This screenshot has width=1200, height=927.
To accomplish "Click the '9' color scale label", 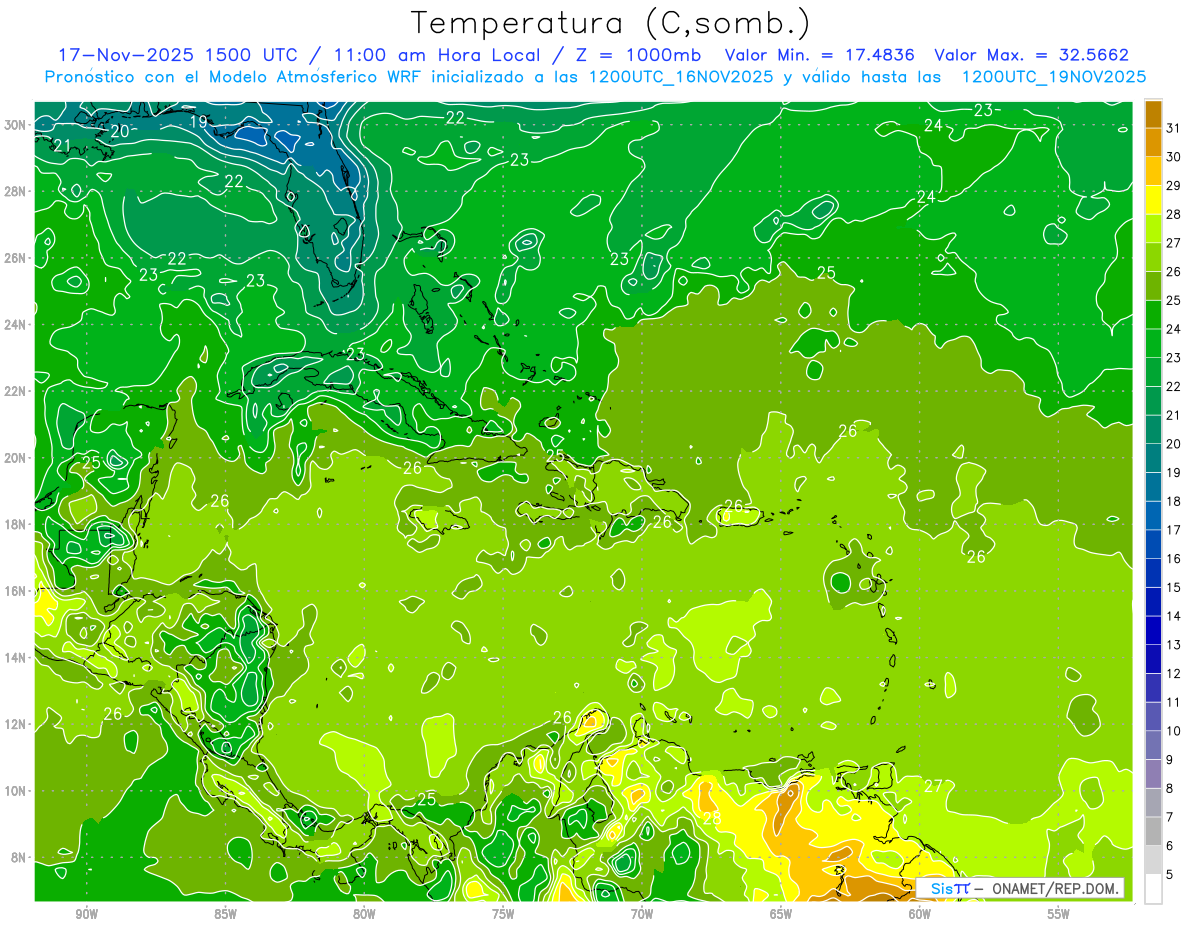I will pos(1170,760).
